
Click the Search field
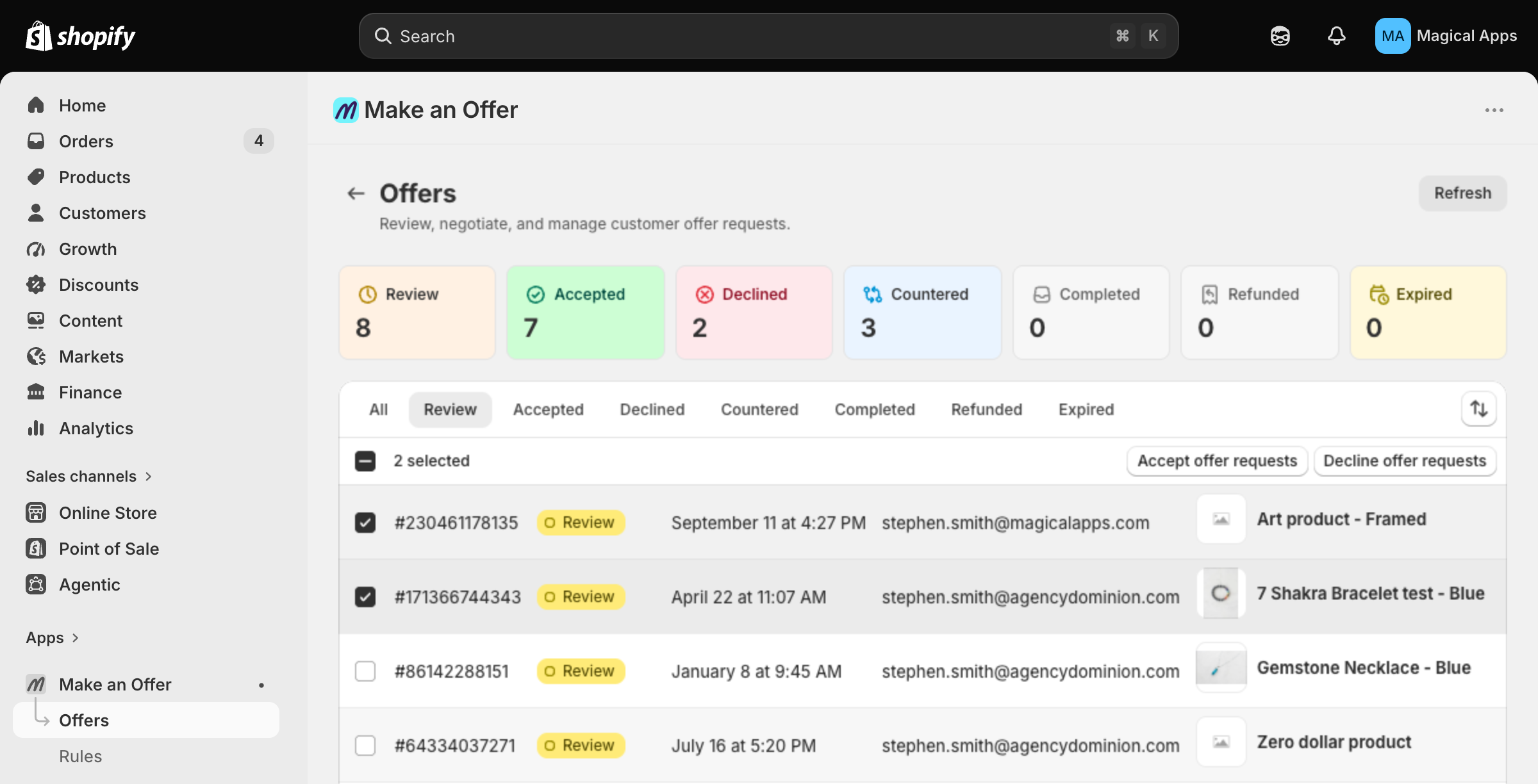768,36
